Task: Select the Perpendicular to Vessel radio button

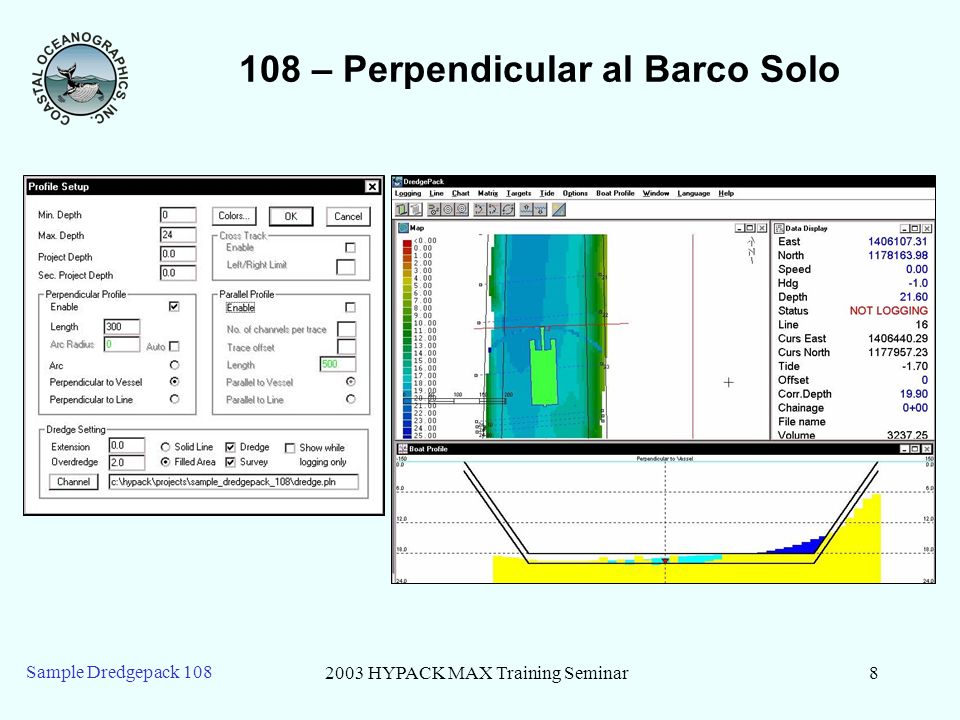Action: tap(174, 381)
